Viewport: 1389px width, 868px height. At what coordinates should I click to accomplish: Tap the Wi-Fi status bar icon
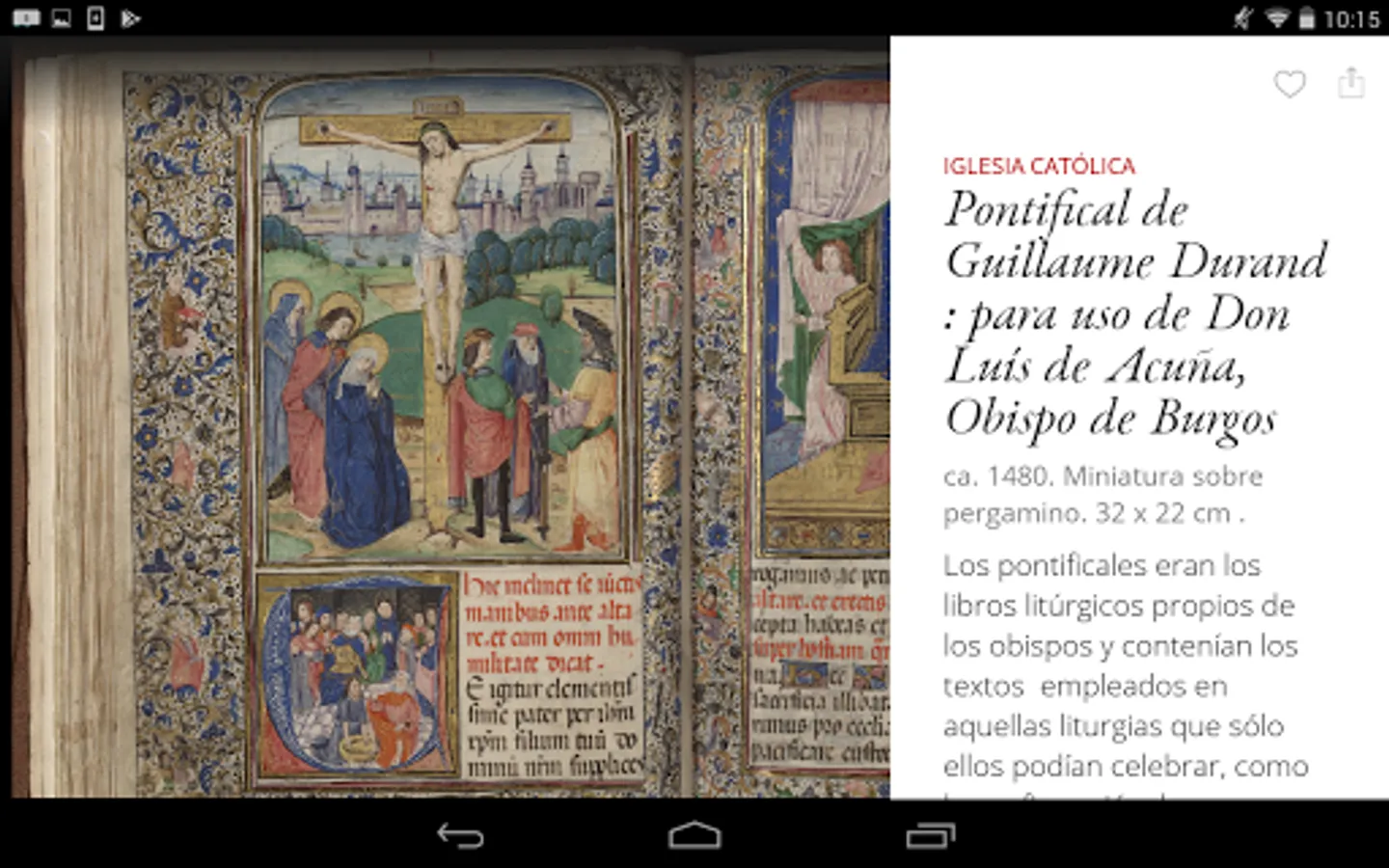[x=1277, y=17]
